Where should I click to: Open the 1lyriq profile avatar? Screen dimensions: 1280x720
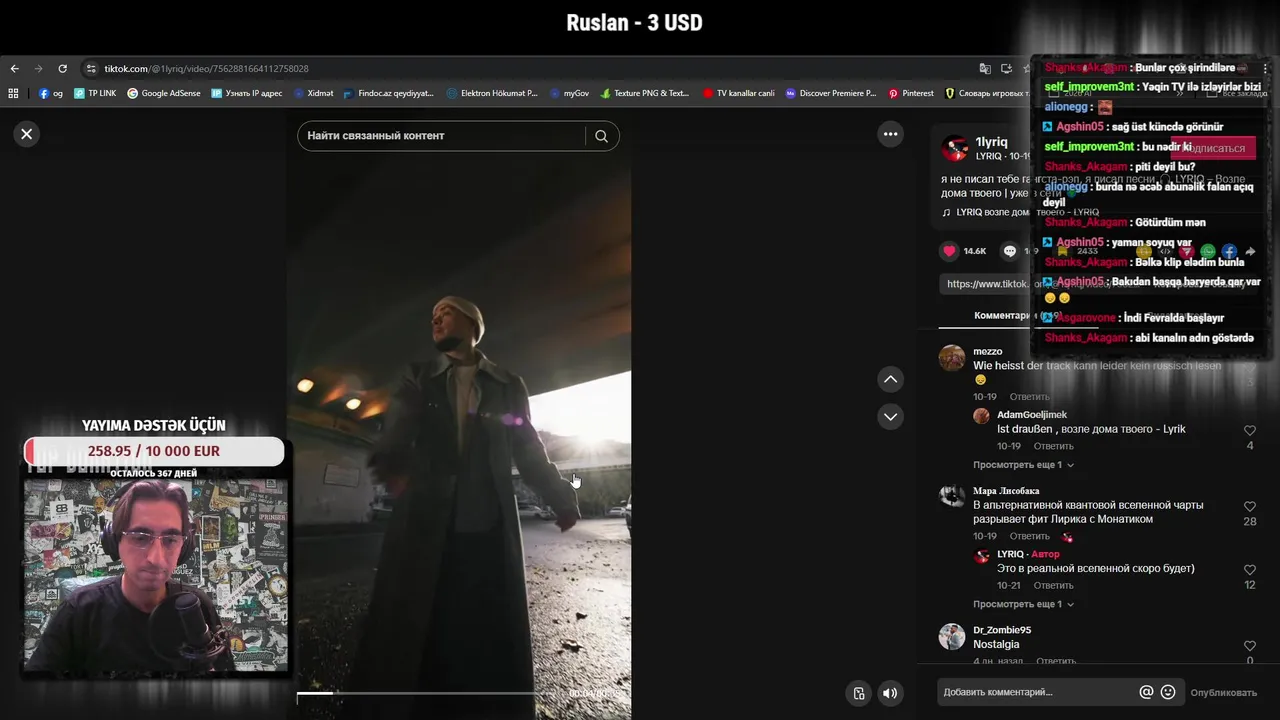[x=956, y=148]
